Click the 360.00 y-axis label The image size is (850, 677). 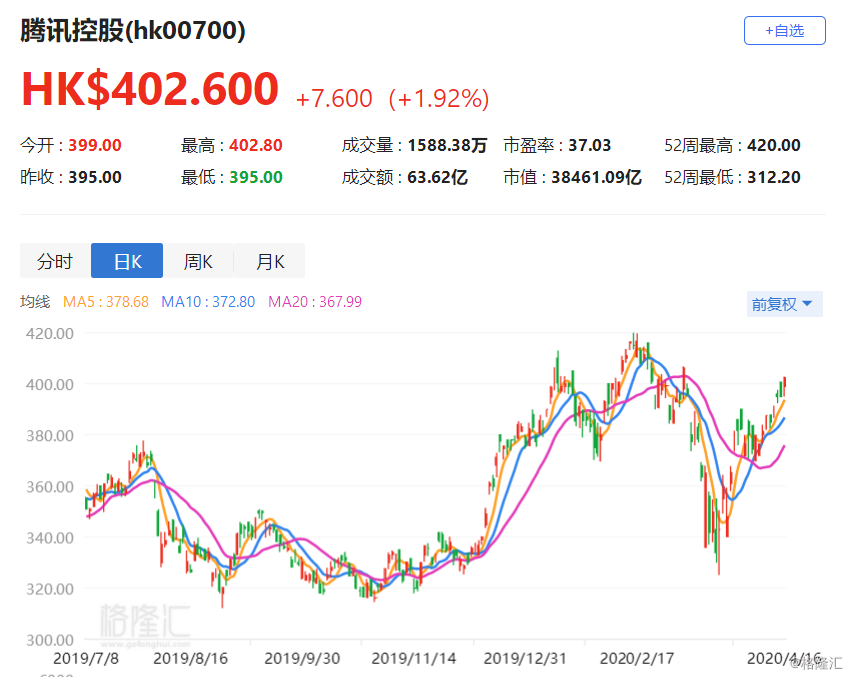tap(50, 487)
